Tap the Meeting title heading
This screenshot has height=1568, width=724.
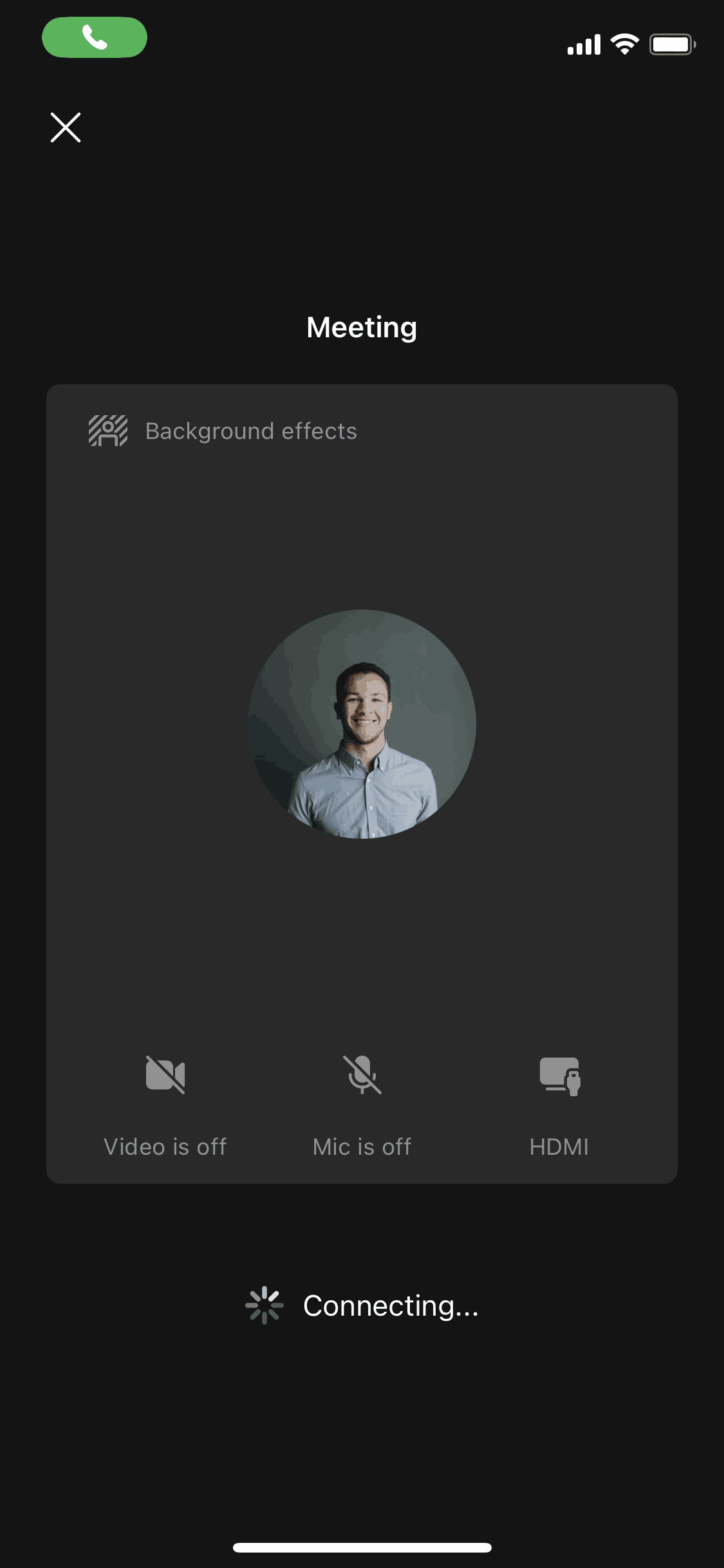click(x=362, y=327)
